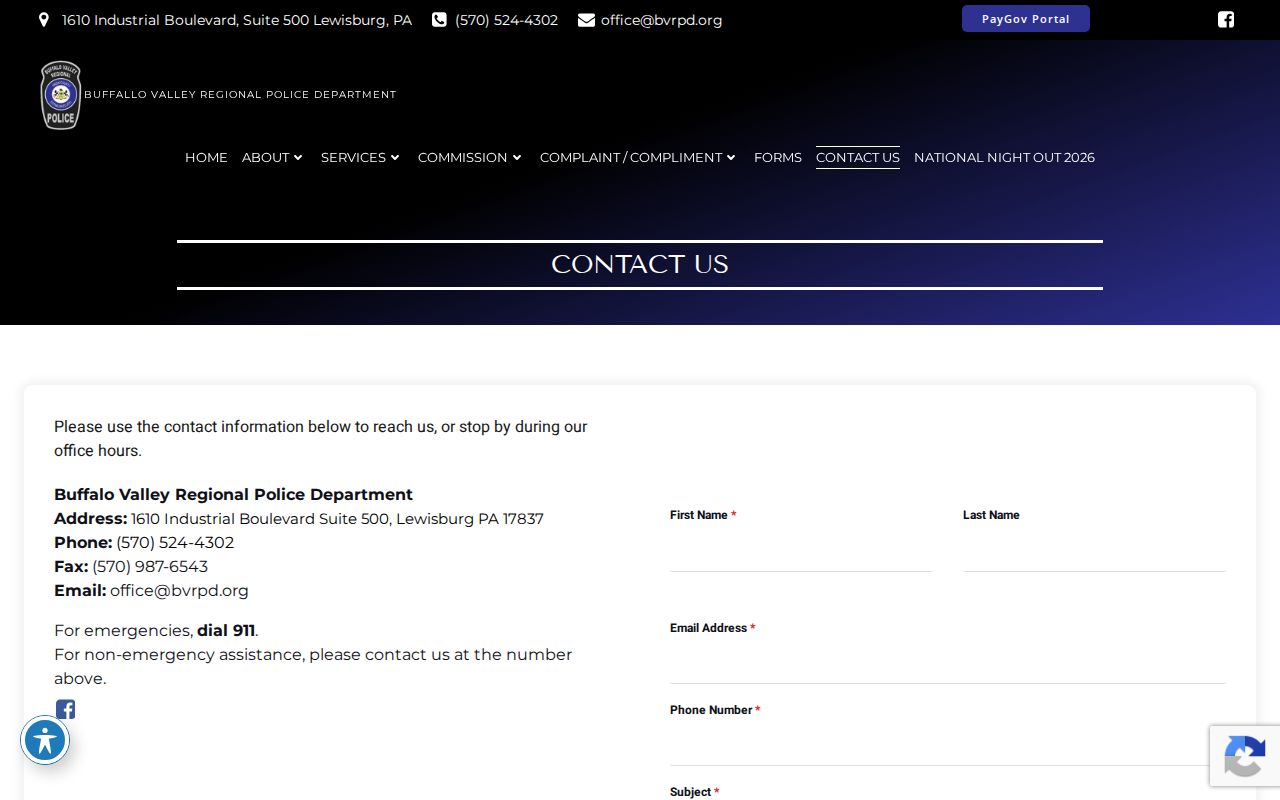Viewport: 1280px width, 800px height.
Task: Open the accessibility toolbar button
Action: (45, 741)
